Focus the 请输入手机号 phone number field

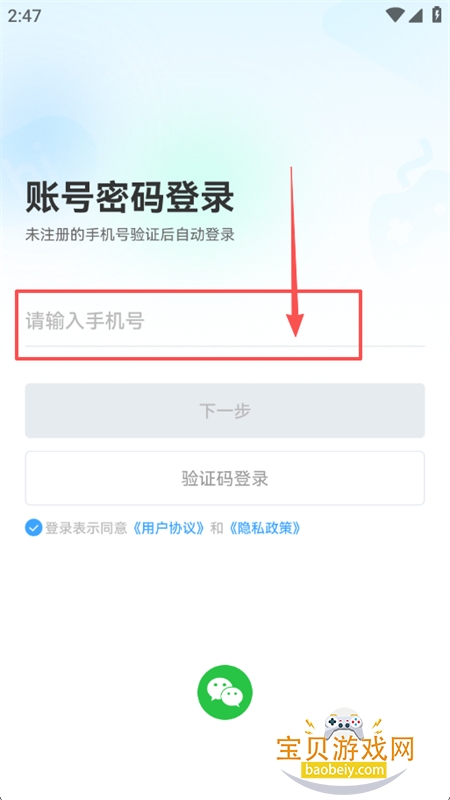[225, 322]
